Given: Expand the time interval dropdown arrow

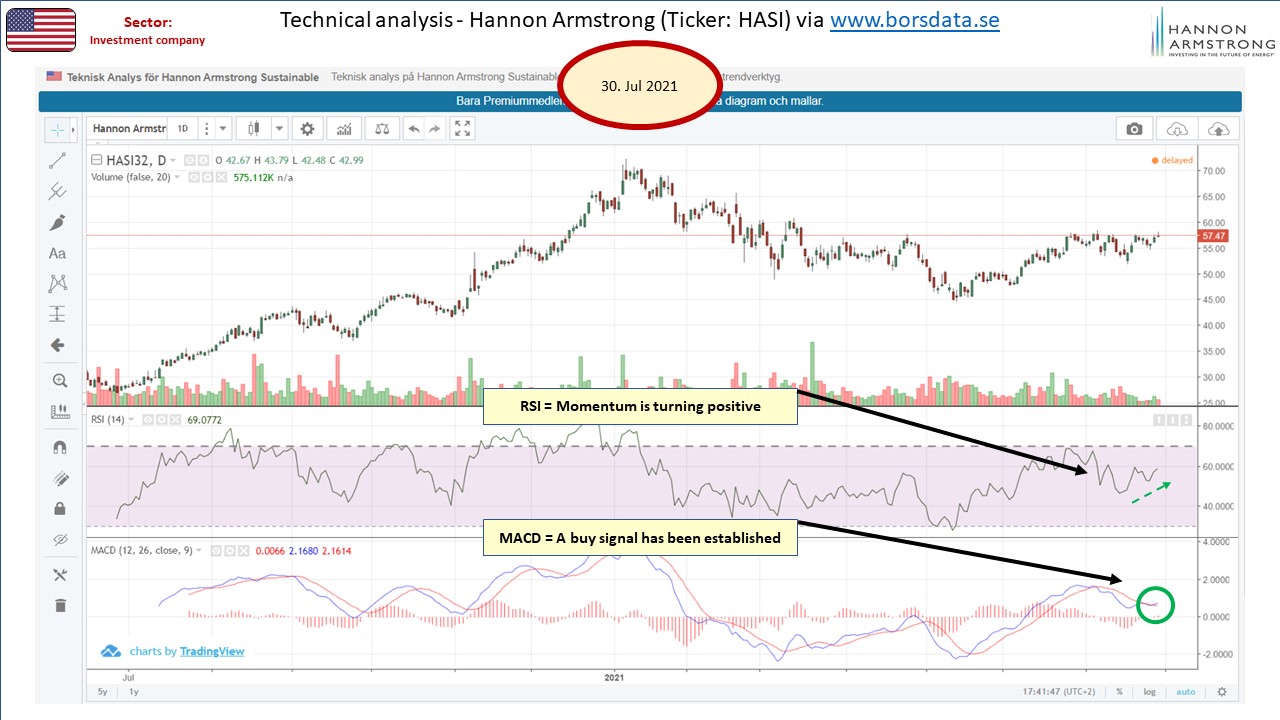Looking at the screenshot, I should [x=223, y=129].
